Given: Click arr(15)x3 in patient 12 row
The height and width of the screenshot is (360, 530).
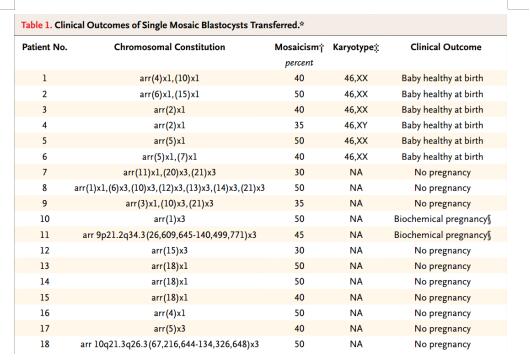Looking at the screenshot, I should (x=169, y=250).
